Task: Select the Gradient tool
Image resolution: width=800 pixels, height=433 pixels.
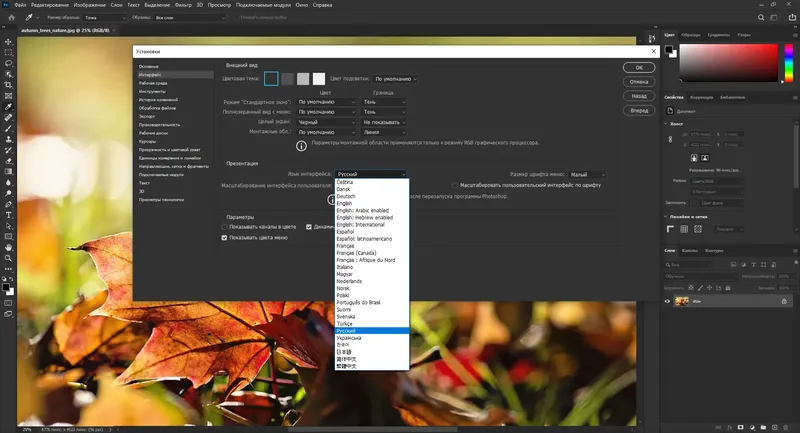Action: pos(8,171)
